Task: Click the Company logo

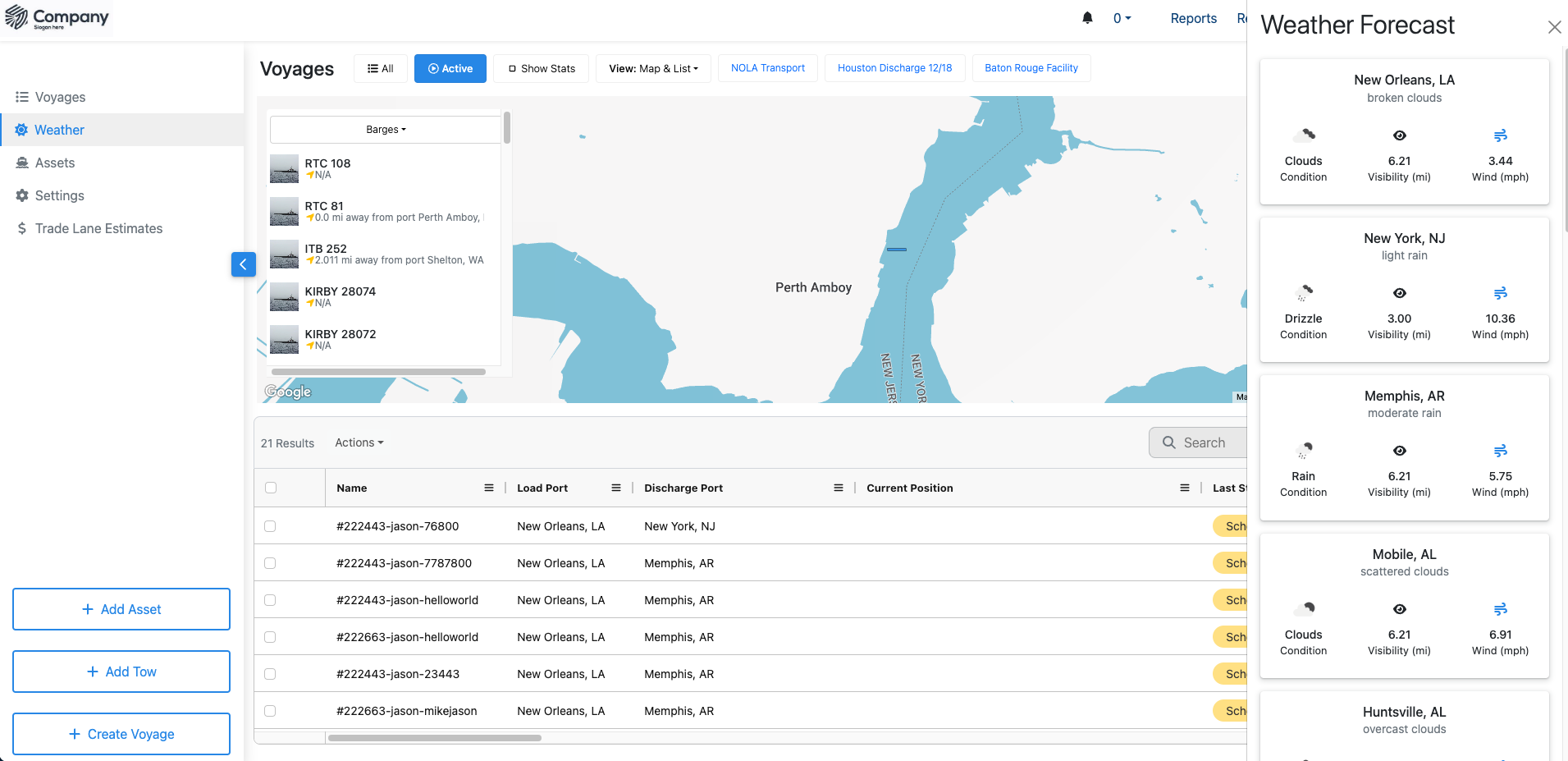Action: (57, 18)
